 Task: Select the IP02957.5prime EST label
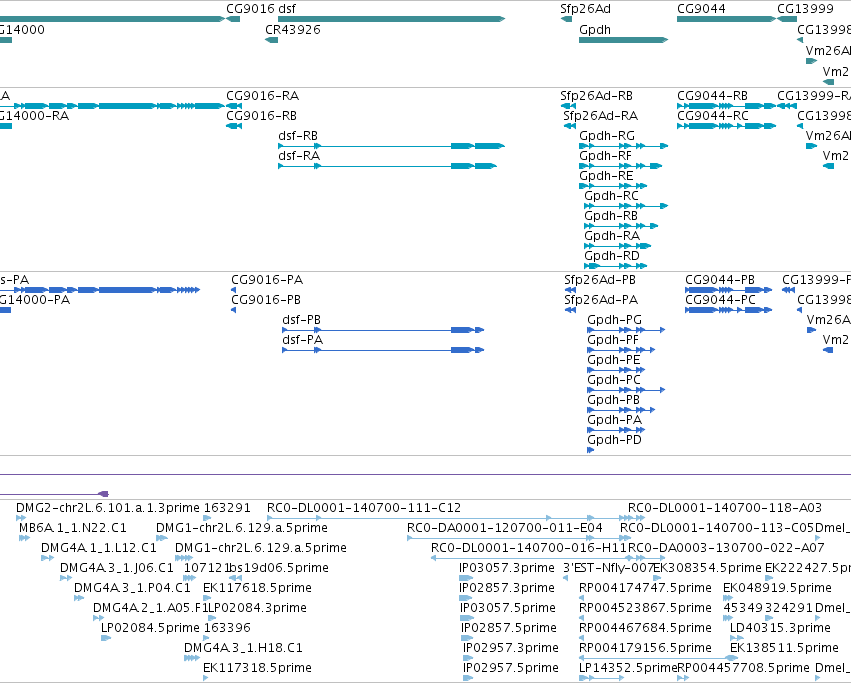click(511, 668)
